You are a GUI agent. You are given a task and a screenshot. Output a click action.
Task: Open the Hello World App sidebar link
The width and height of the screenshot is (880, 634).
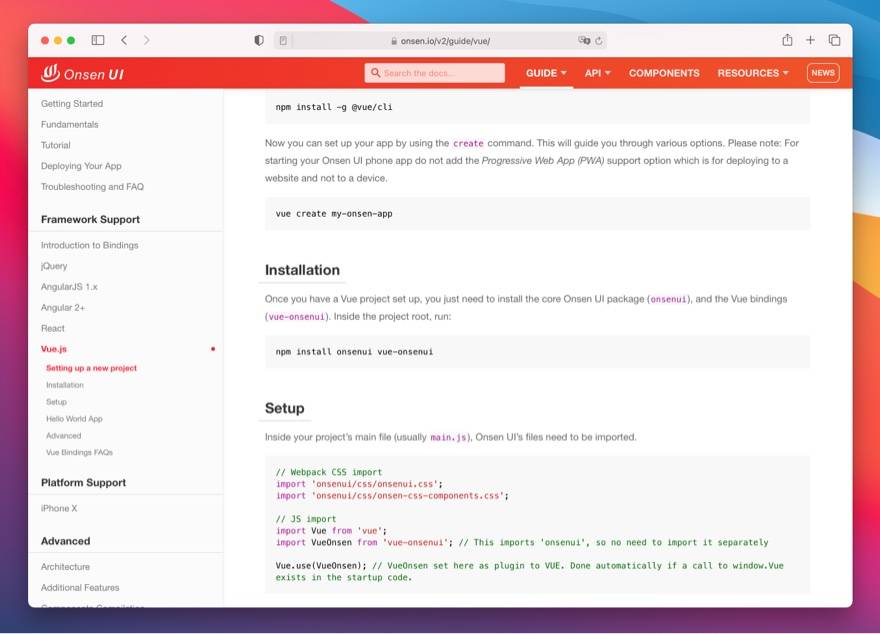pyautogui.click(x=73, y=418)
